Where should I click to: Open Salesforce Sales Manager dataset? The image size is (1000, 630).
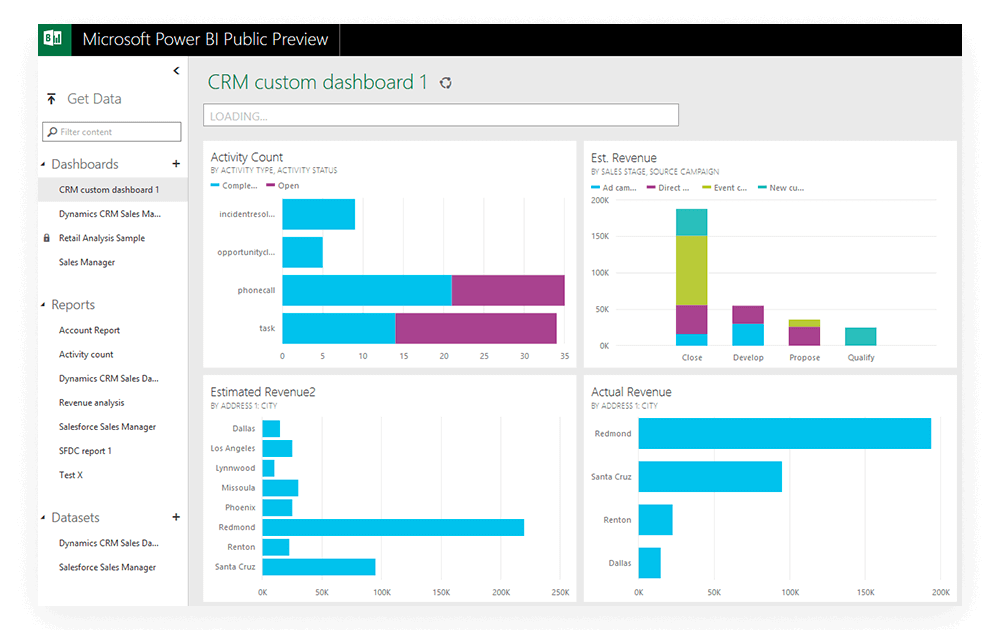[107, 568]
